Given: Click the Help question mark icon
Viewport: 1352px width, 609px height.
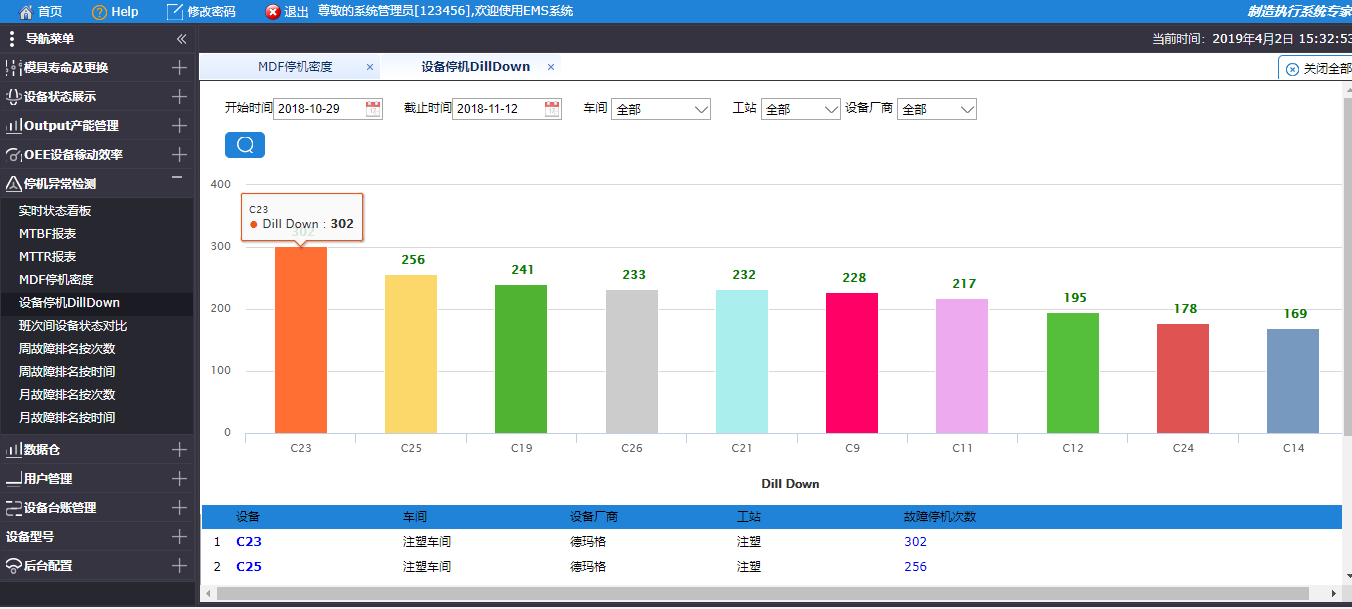Looking at the screenshot, I should point(99,12).
